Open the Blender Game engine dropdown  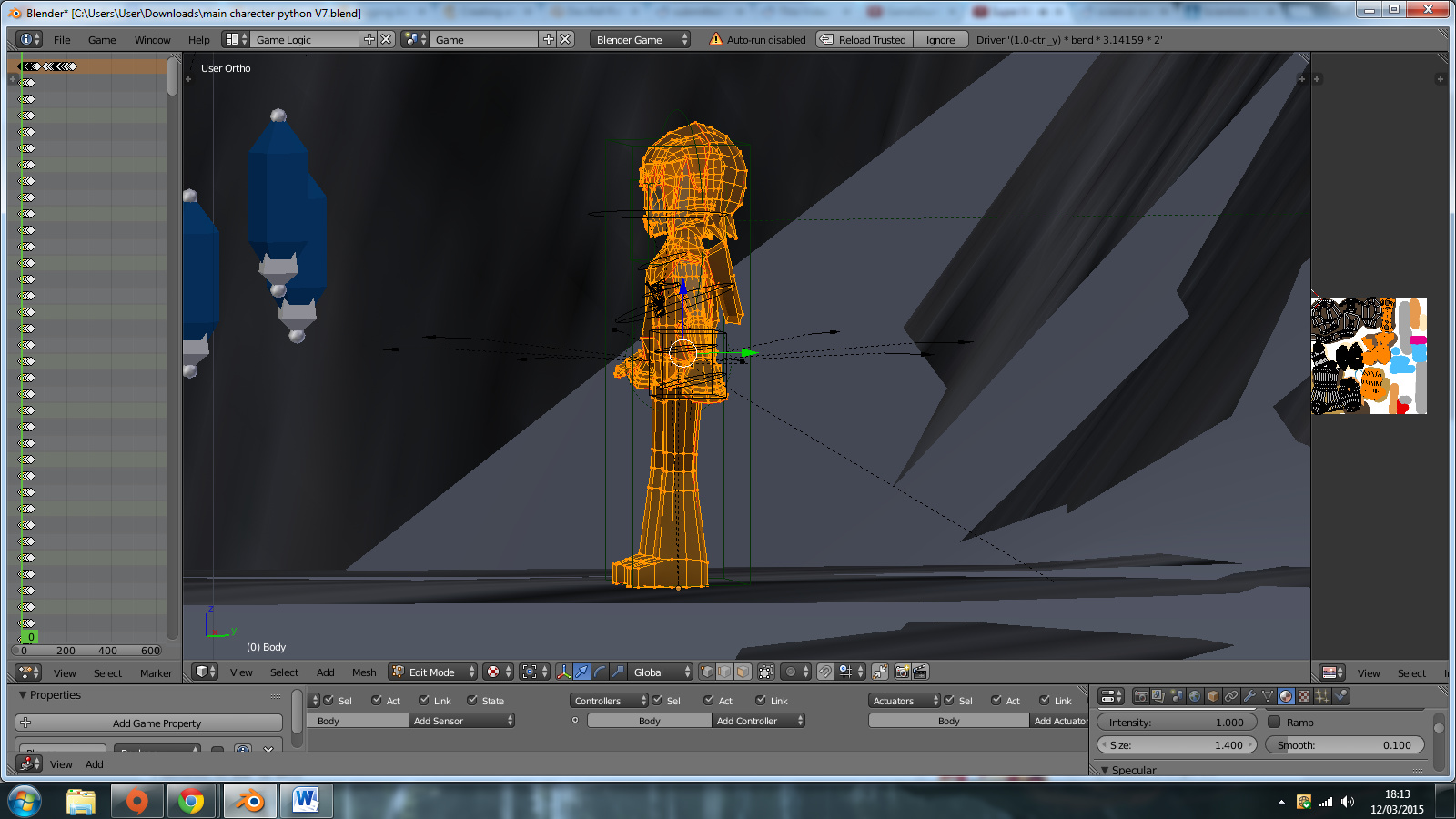click(x=640, y=39)
